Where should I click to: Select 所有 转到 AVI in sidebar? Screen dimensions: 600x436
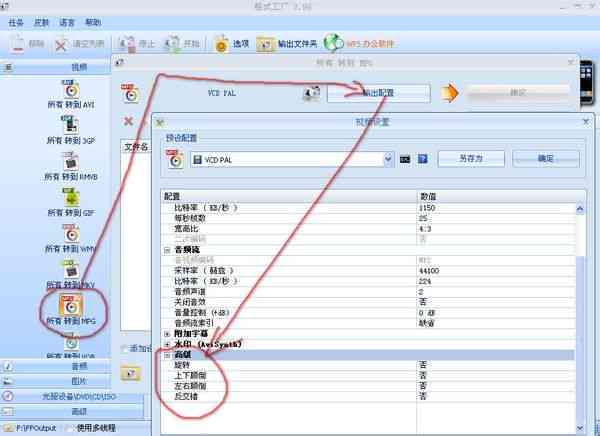[71, 95]
